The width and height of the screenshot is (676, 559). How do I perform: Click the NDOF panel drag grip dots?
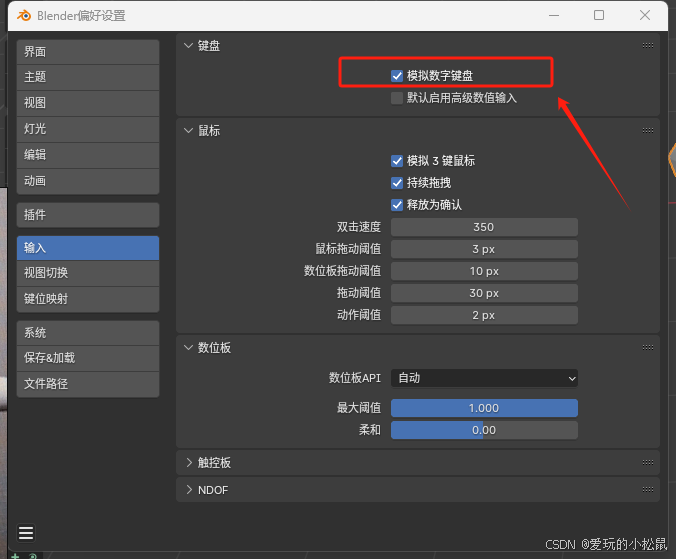click(x=648, y=489)
